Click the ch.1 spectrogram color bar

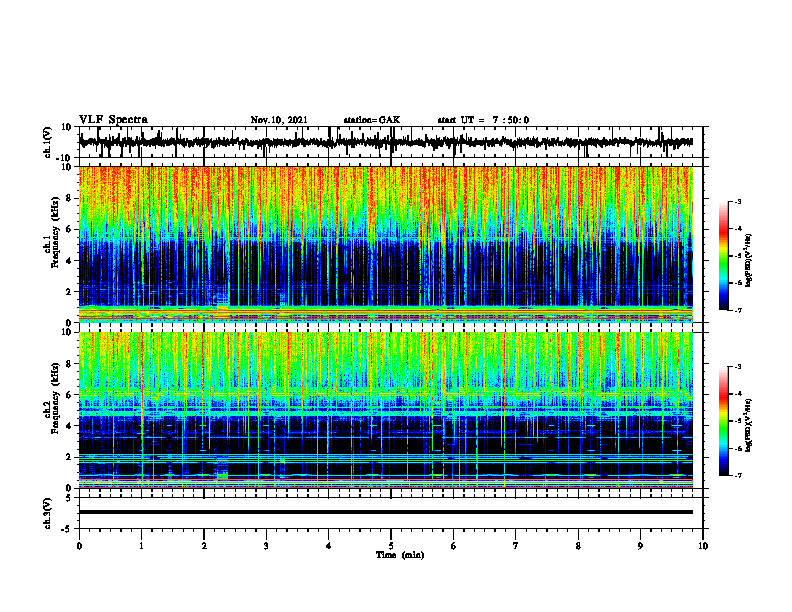(x=723, y=255)
